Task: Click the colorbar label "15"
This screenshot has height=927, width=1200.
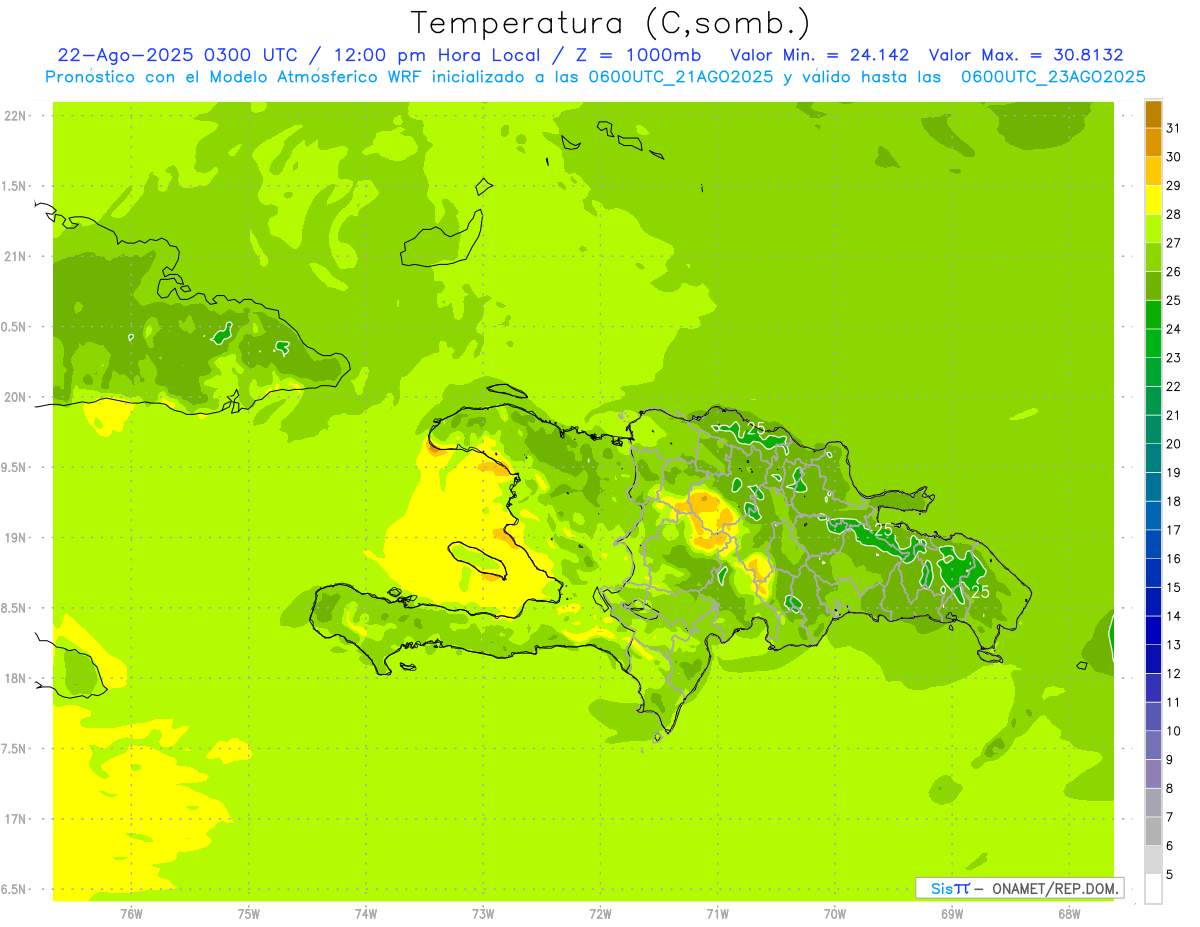Action: 1173,587
